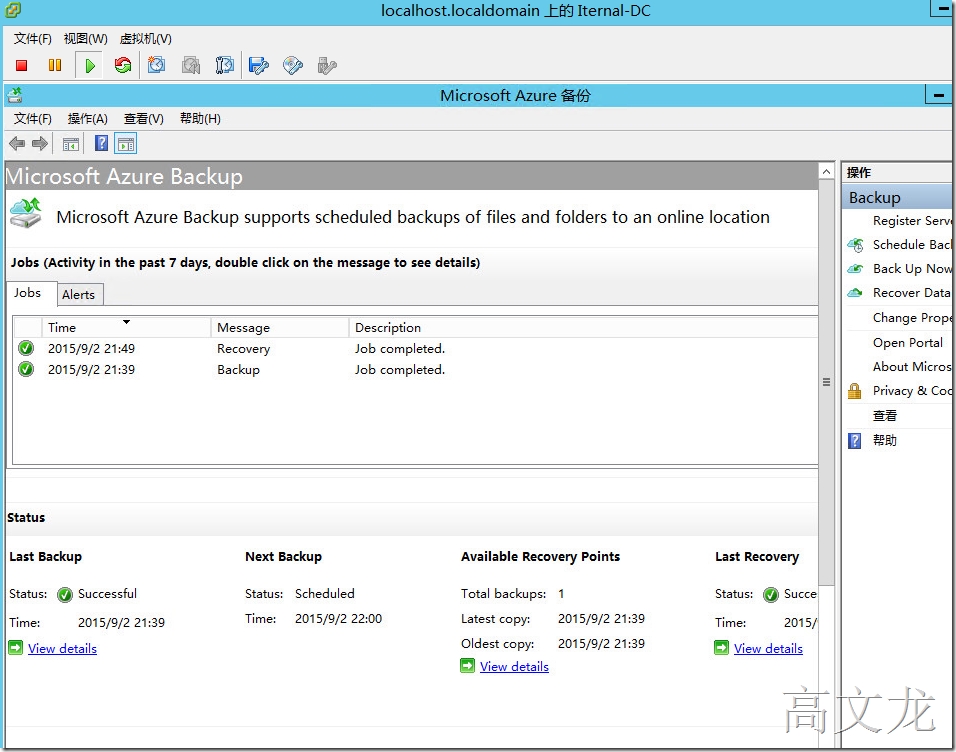Connect the USB device toolbar icon
Image resolution: width=956 pixels, height=752 pixels.
tap(327, 65)
